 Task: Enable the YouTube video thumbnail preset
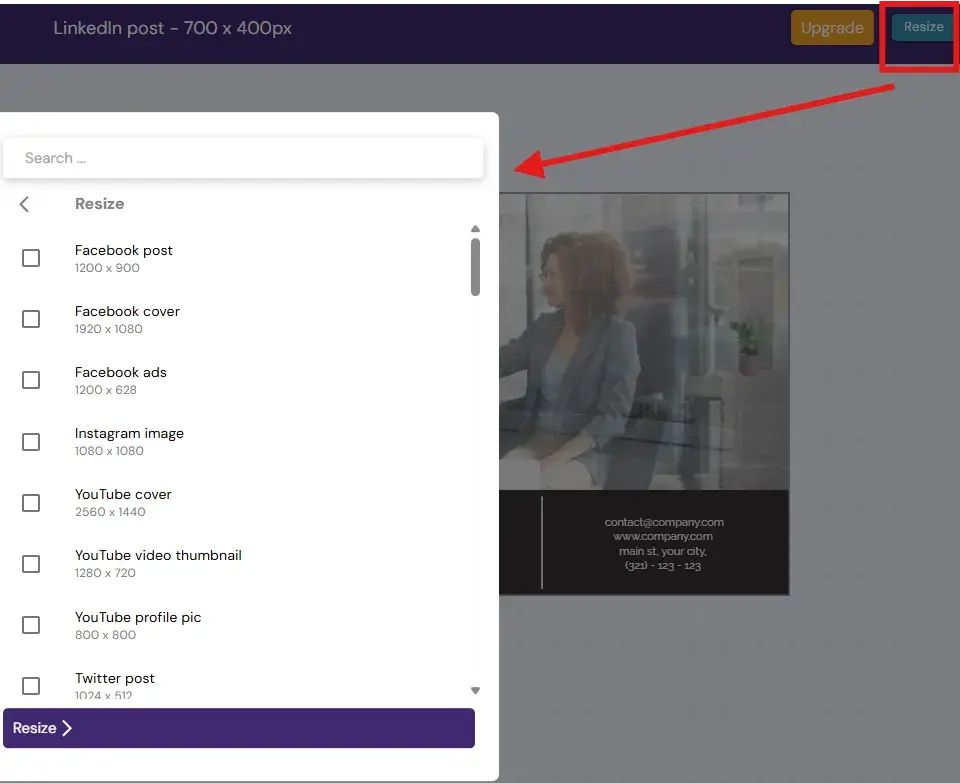coord(31,563)
